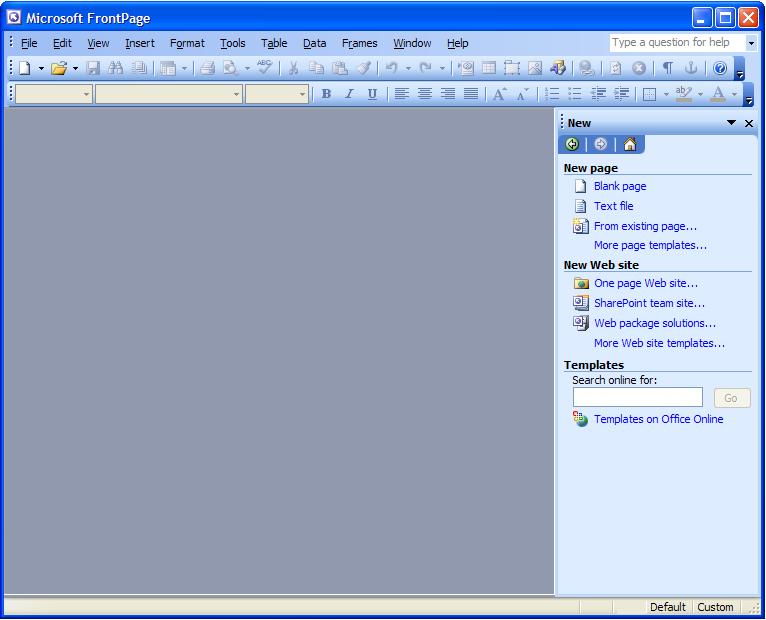The image size is (766, 620).
Task: Toggle Italic formatting
Action: (x=349, y=94)
